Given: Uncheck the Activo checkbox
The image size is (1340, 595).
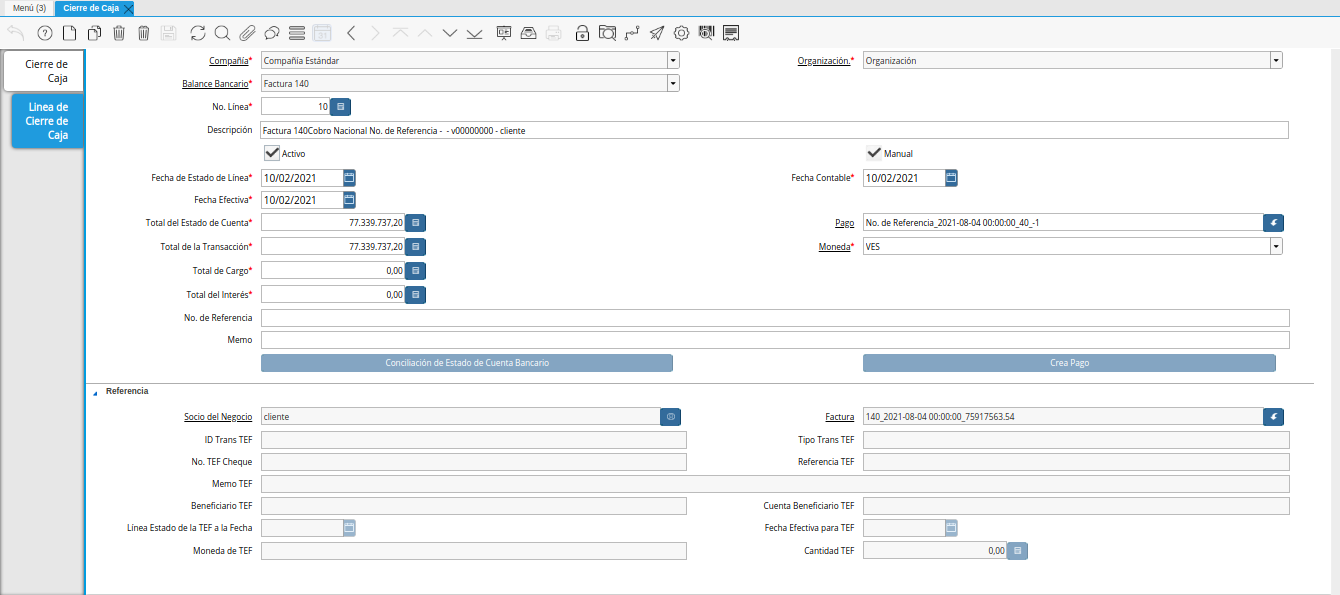Looking at the screenshot, I should 272,153.
